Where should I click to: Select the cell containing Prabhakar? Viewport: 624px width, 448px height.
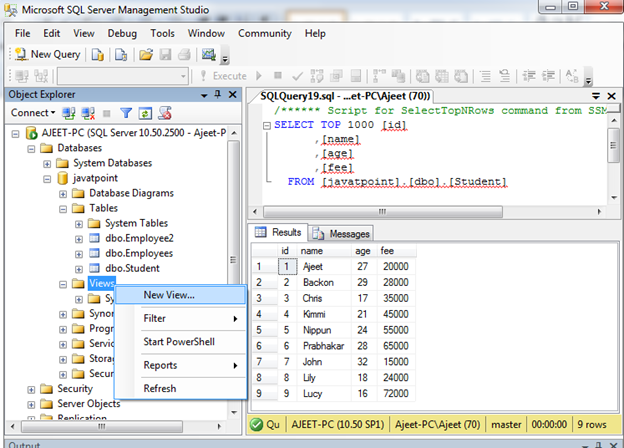point(324,346)
